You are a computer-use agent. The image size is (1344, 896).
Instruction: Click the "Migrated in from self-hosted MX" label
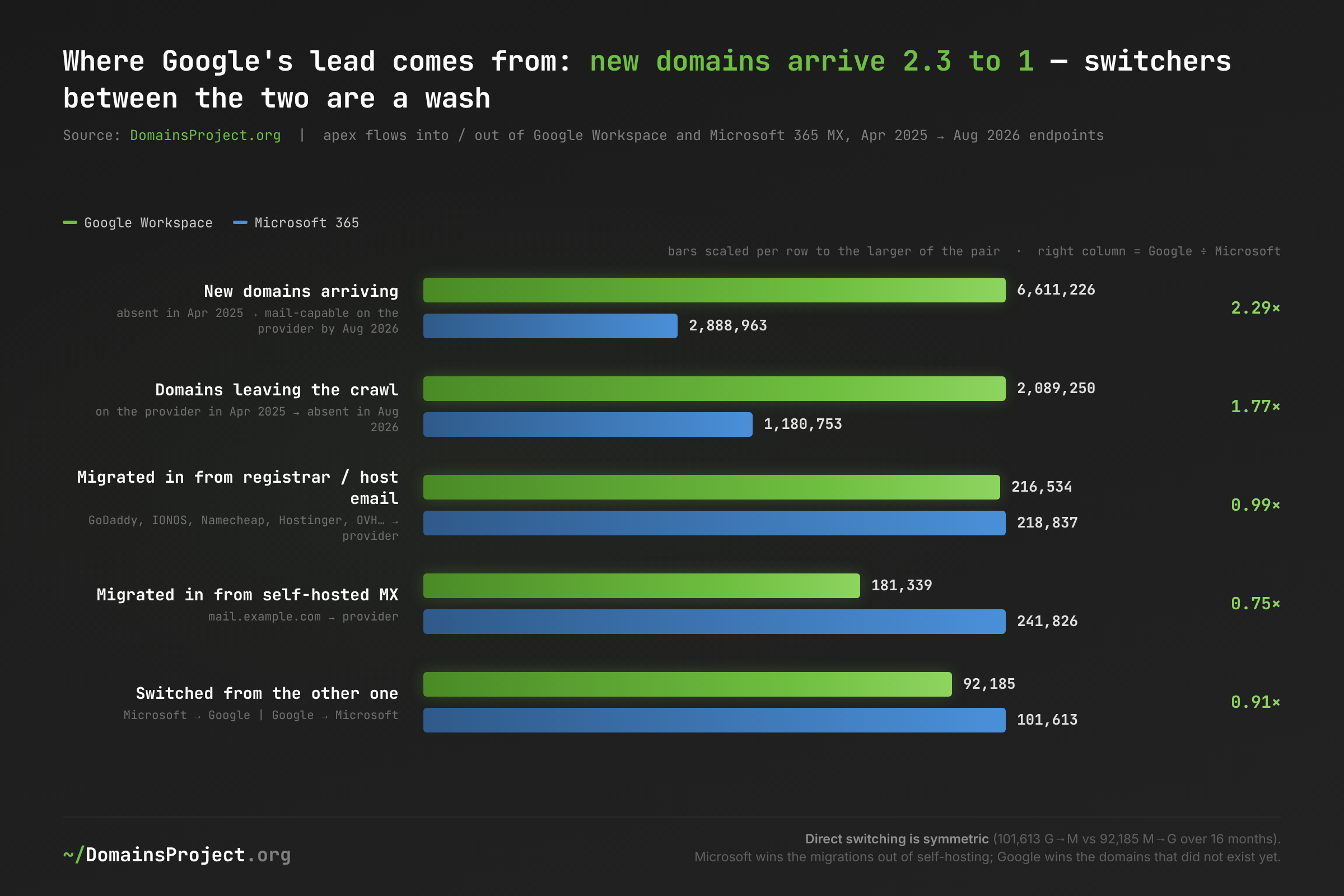(x=248, y=595)
